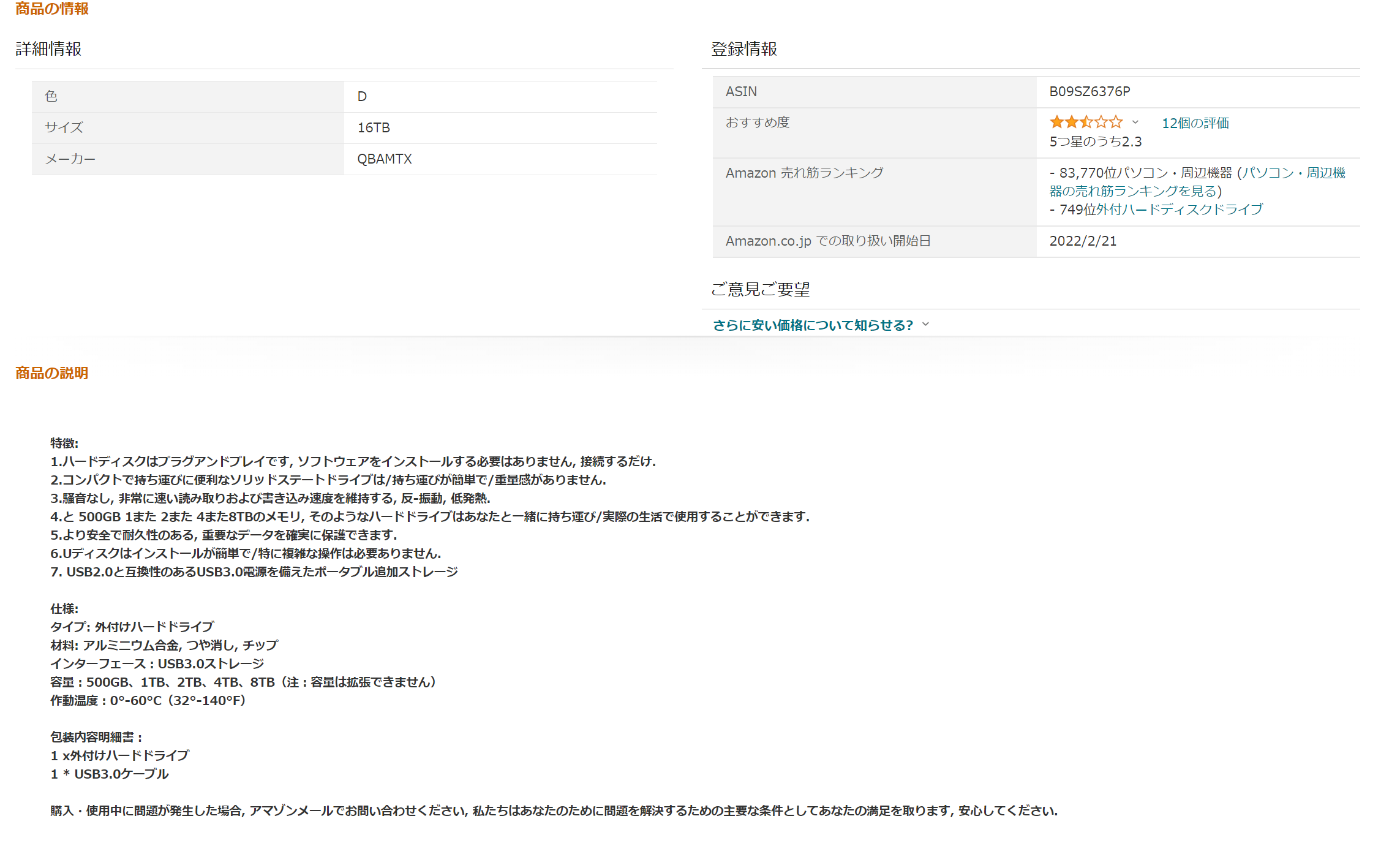Screen dimensions: 1400x846
Task: Click the 16TB size value
Action: [374, 127]
